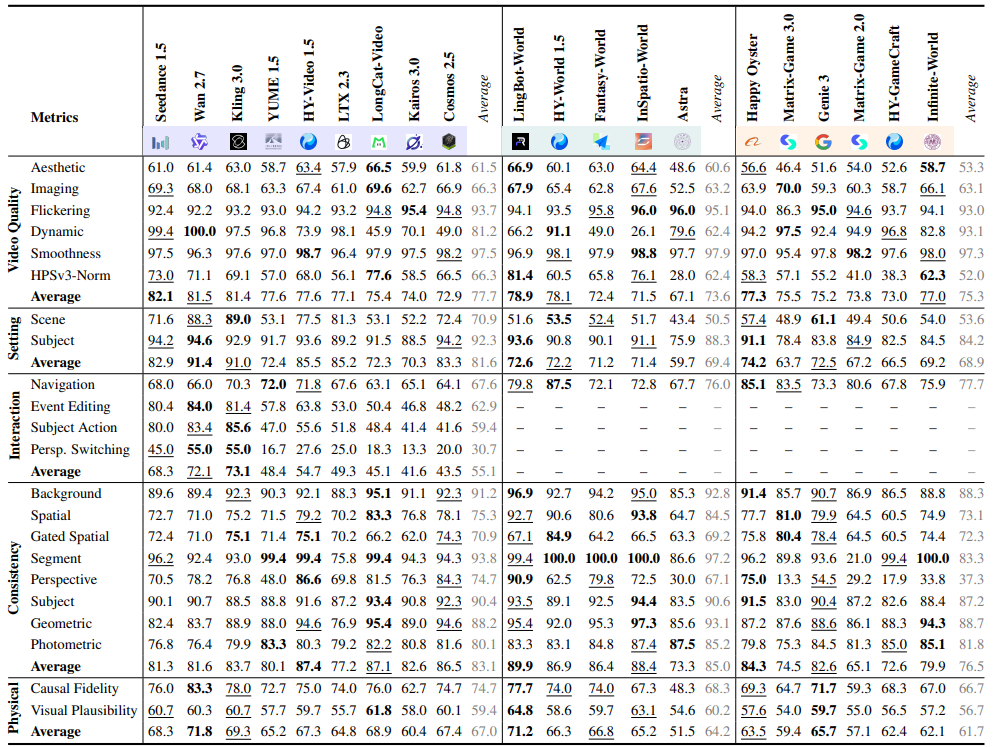Viewport: 995px width, 747px height.
Task: Click the Happy Oyster orange logo icon
Action: pos(753,142)
